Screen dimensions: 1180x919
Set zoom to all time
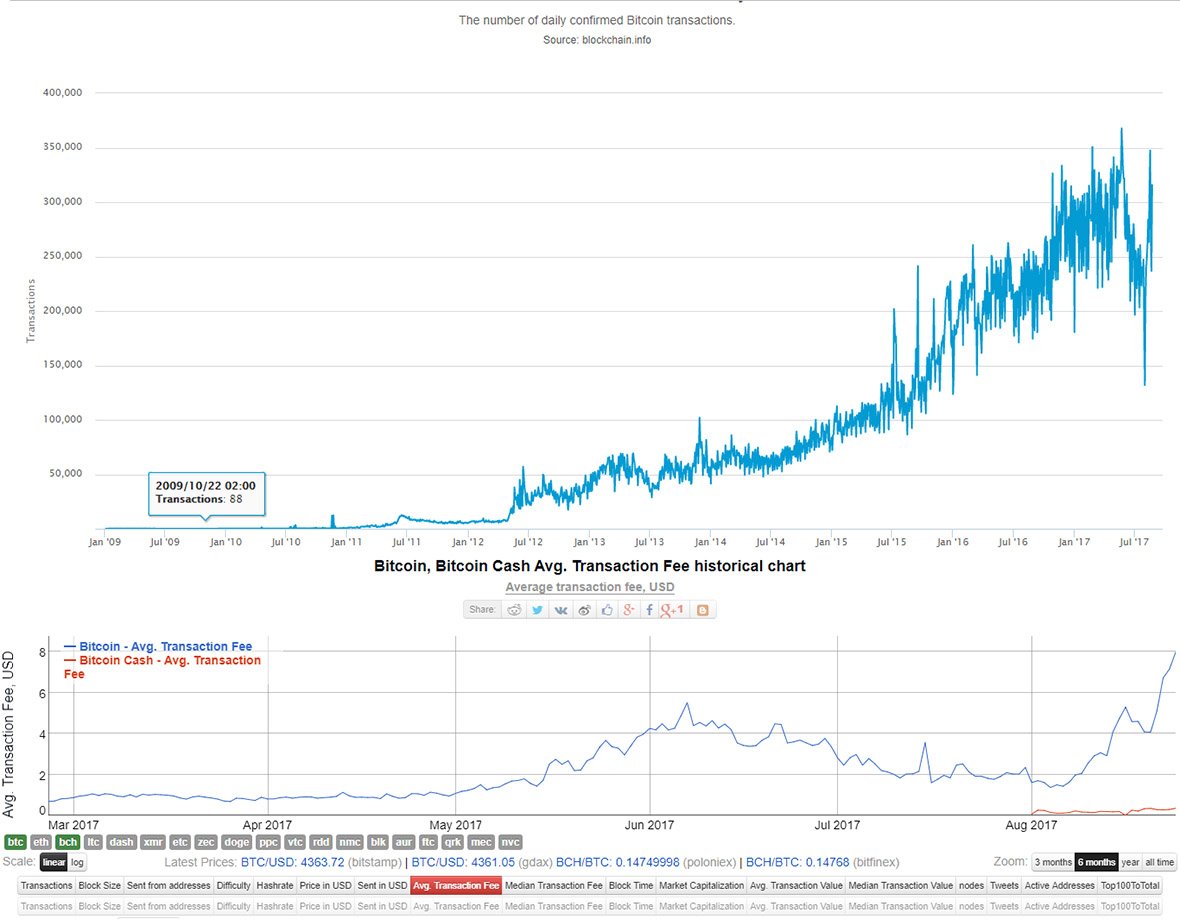click(1160, 863)
